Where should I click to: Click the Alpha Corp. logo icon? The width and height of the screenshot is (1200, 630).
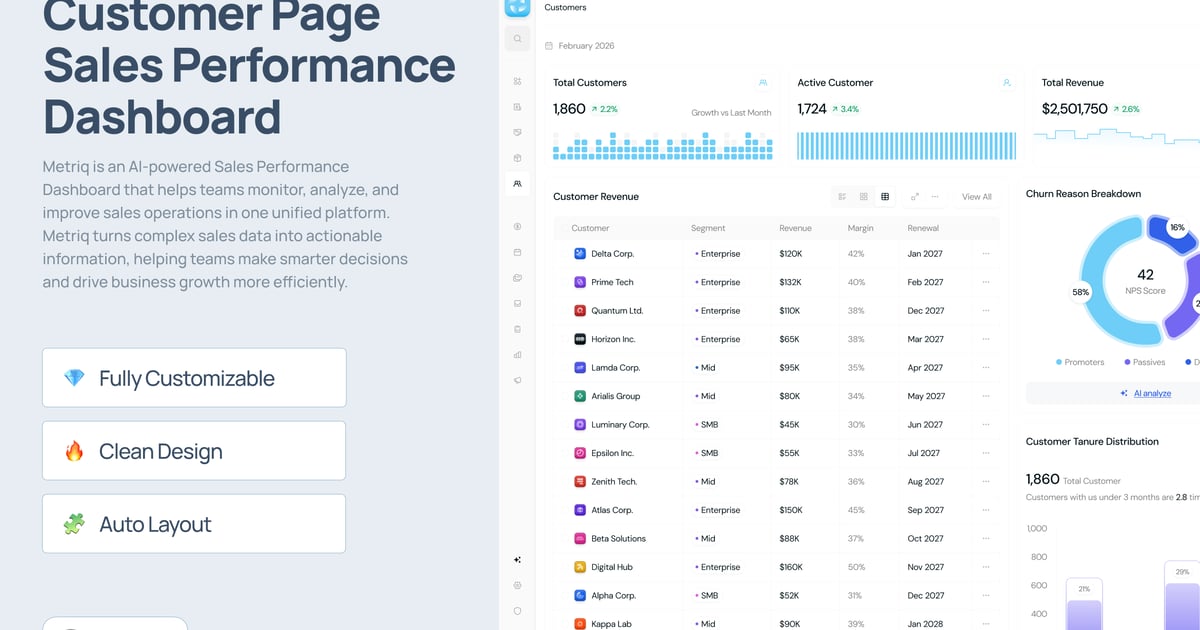pyautogui.click(x=579, y=596)
